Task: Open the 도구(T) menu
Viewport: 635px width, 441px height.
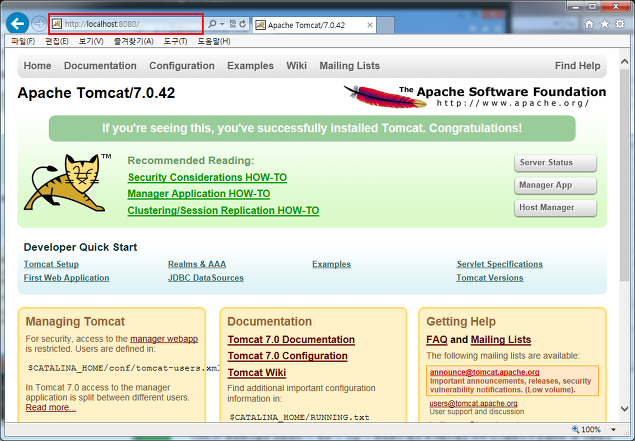Action: tap(175, 41)
